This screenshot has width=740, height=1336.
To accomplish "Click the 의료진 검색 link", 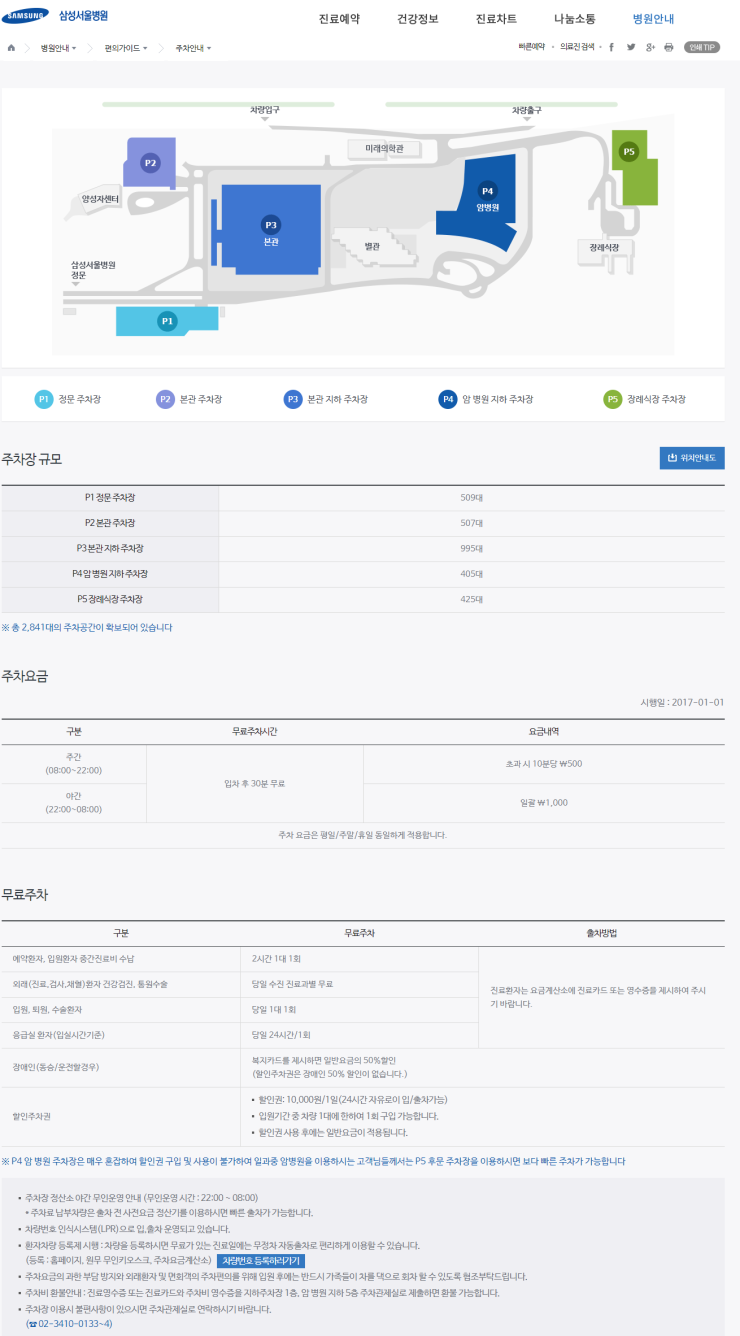I will pyautogui.click(x=577, y=47).
